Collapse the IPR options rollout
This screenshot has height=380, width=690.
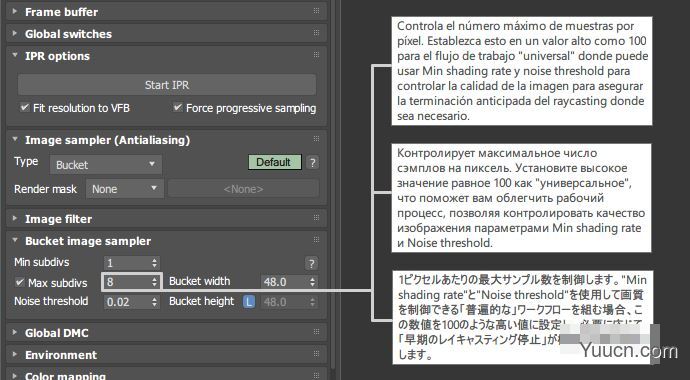tap(166, 56)
